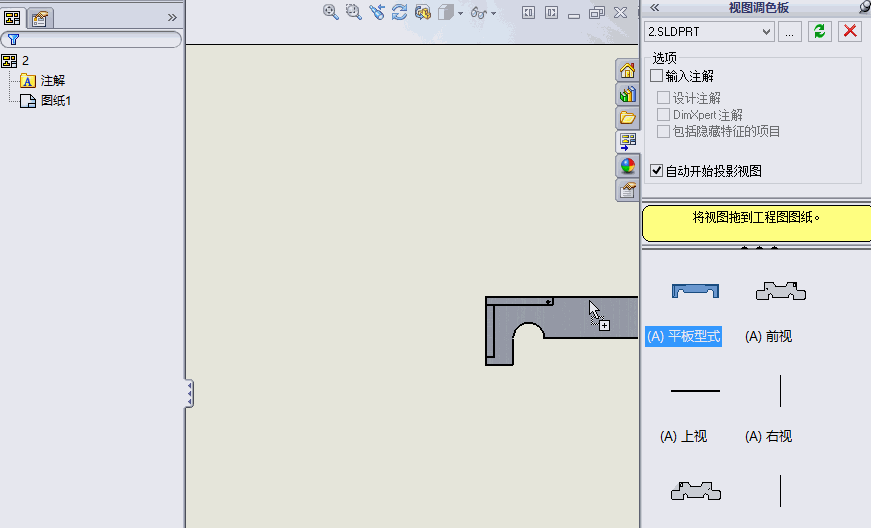
Task: Click the green refresh icon
Action: click(819, 31)
